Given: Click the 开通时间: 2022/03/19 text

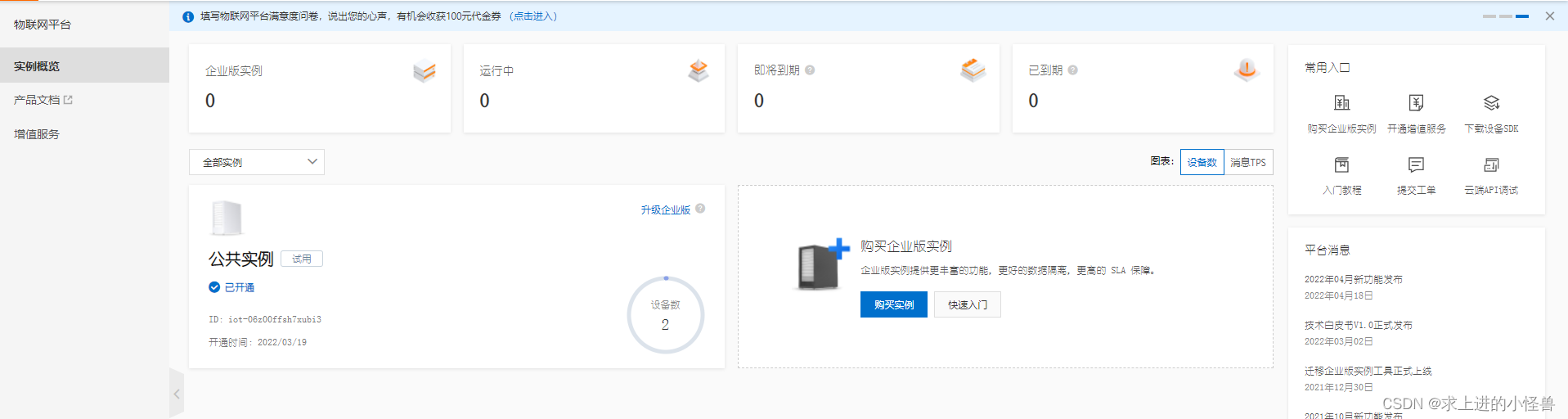Looking at the screenshot, I should click(x=258, y=342).
